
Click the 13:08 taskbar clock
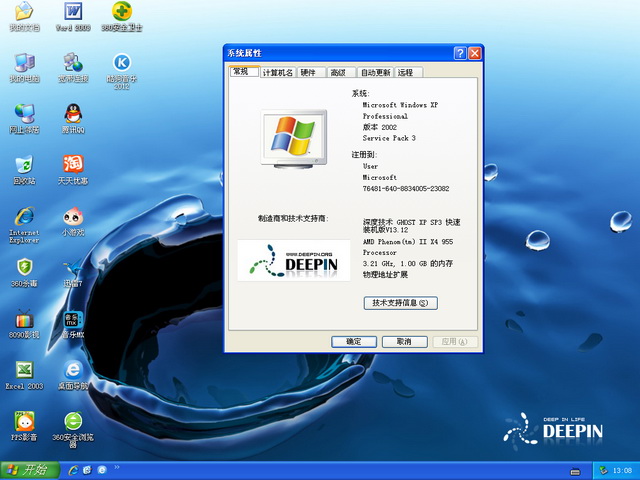point(622,471)
